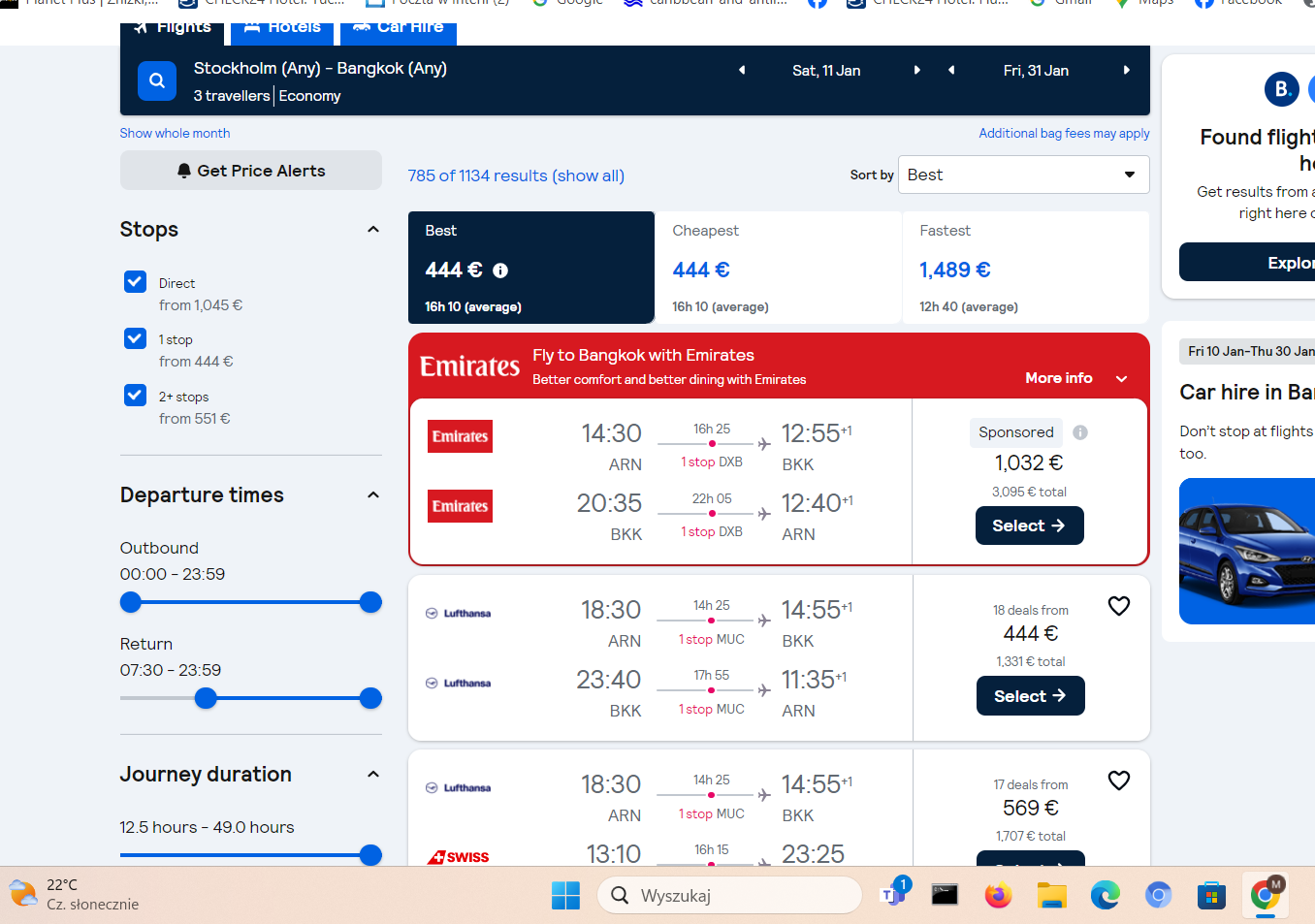Click info icon beside Best 444 € price
This screenshot has height=924, width=1315.
[500, 271]
